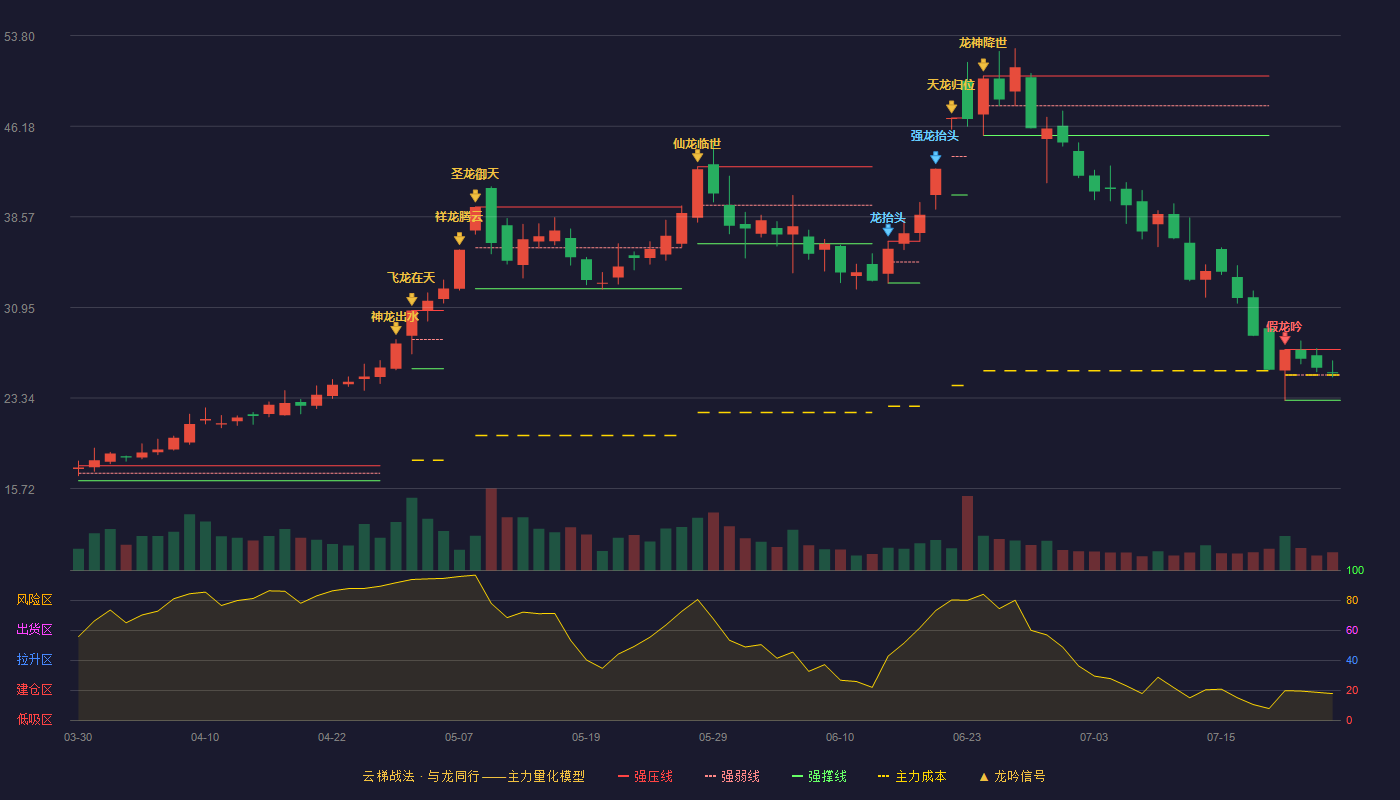Select the 低吸区 zone label

34,719
